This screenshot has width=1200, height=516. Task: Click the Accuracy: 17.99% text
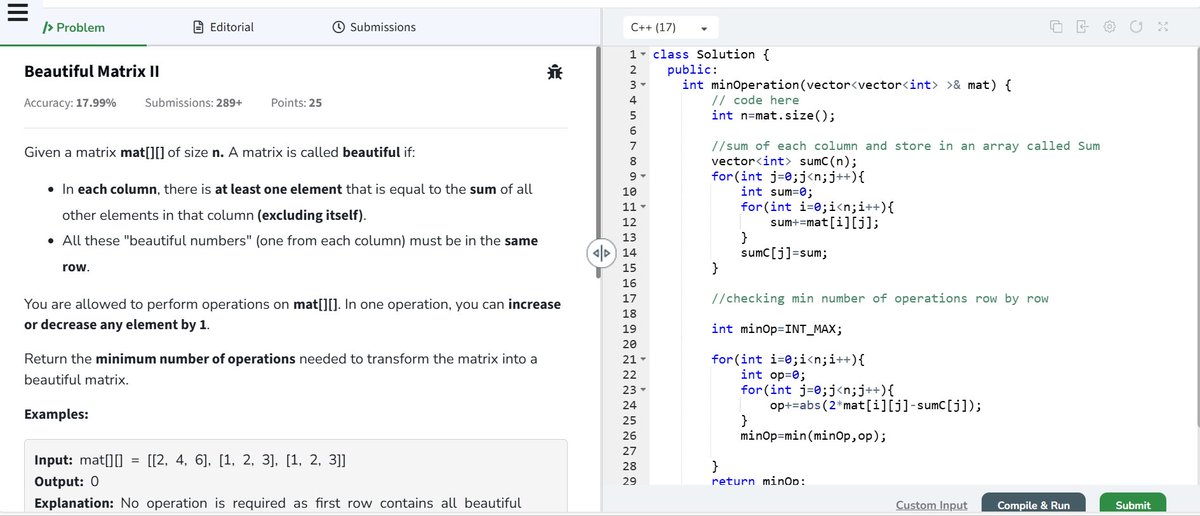(x=70, y=103)
